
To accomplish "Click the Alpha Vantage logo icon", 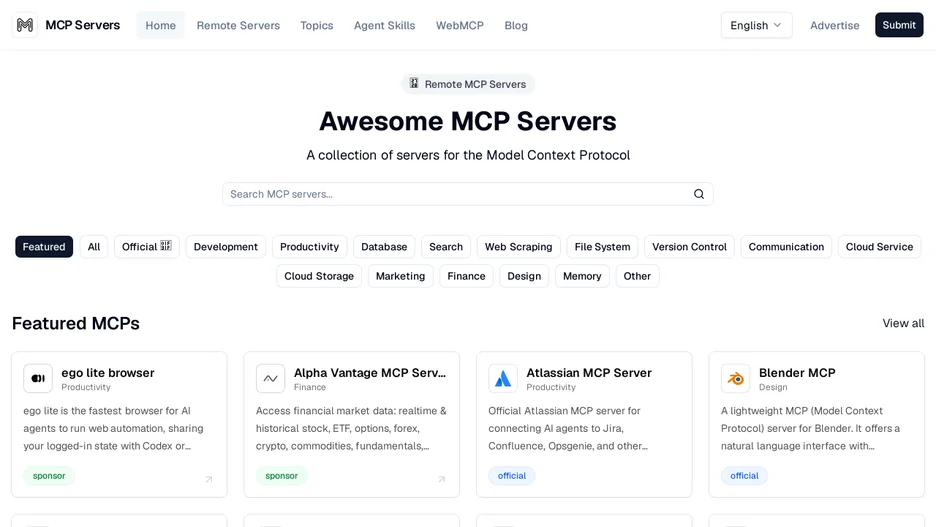I will coord(270,378).
